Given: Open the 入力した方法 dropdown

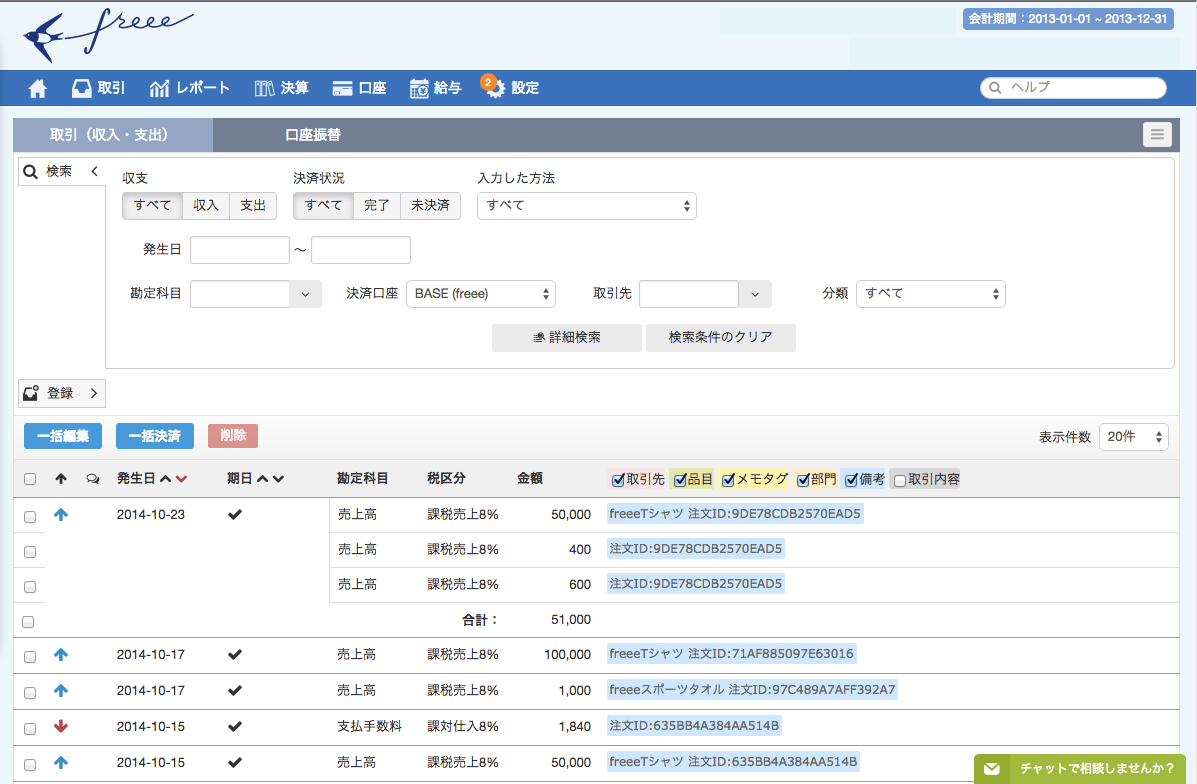Looking at the screenshot, I should point(586,206).
